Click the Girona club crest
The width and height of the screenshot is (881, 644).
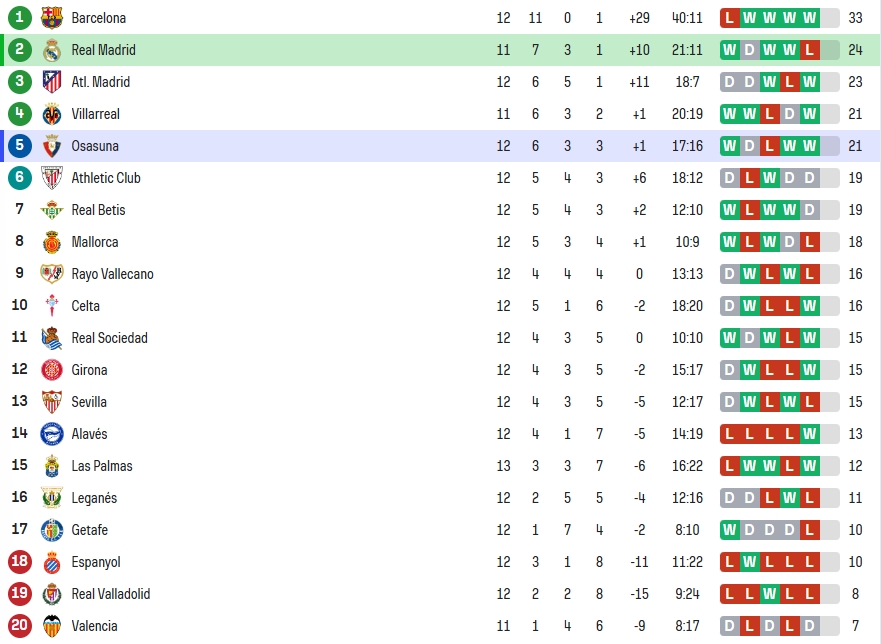[52, 370]
